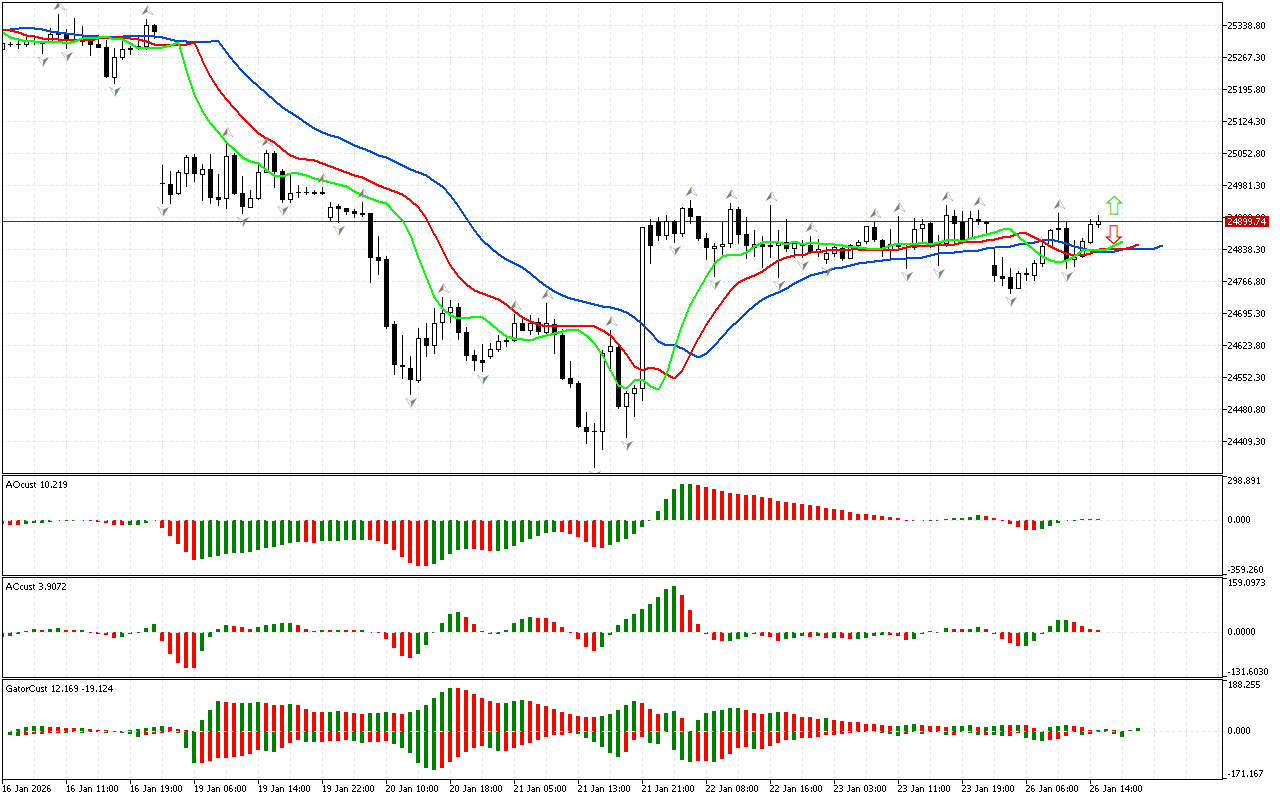This screenshot has width=1280, height=800.
Task: Select the 24409.30 price axis label
Action: [1248, 442]
